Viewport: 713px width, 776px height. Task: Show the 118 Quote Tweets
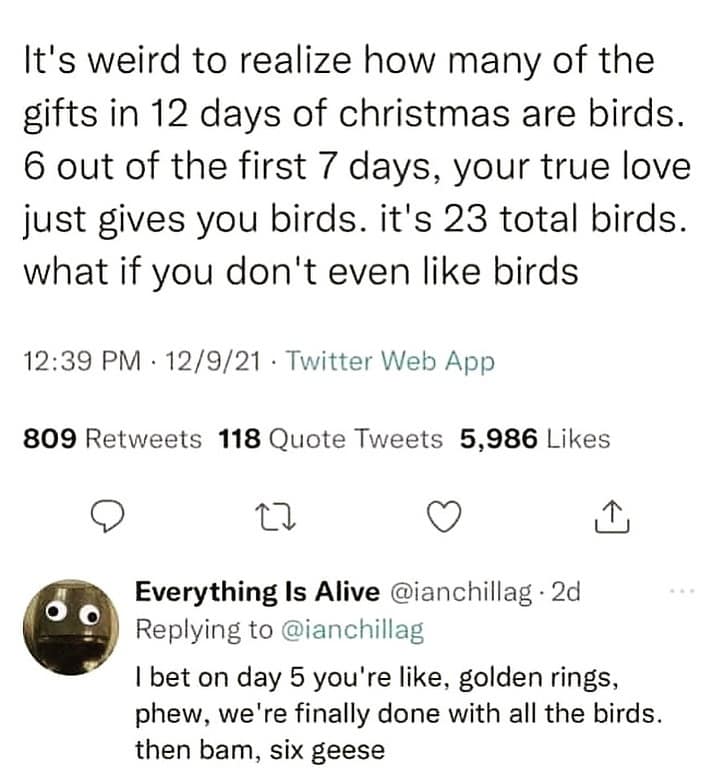click(x=330, y=438)
